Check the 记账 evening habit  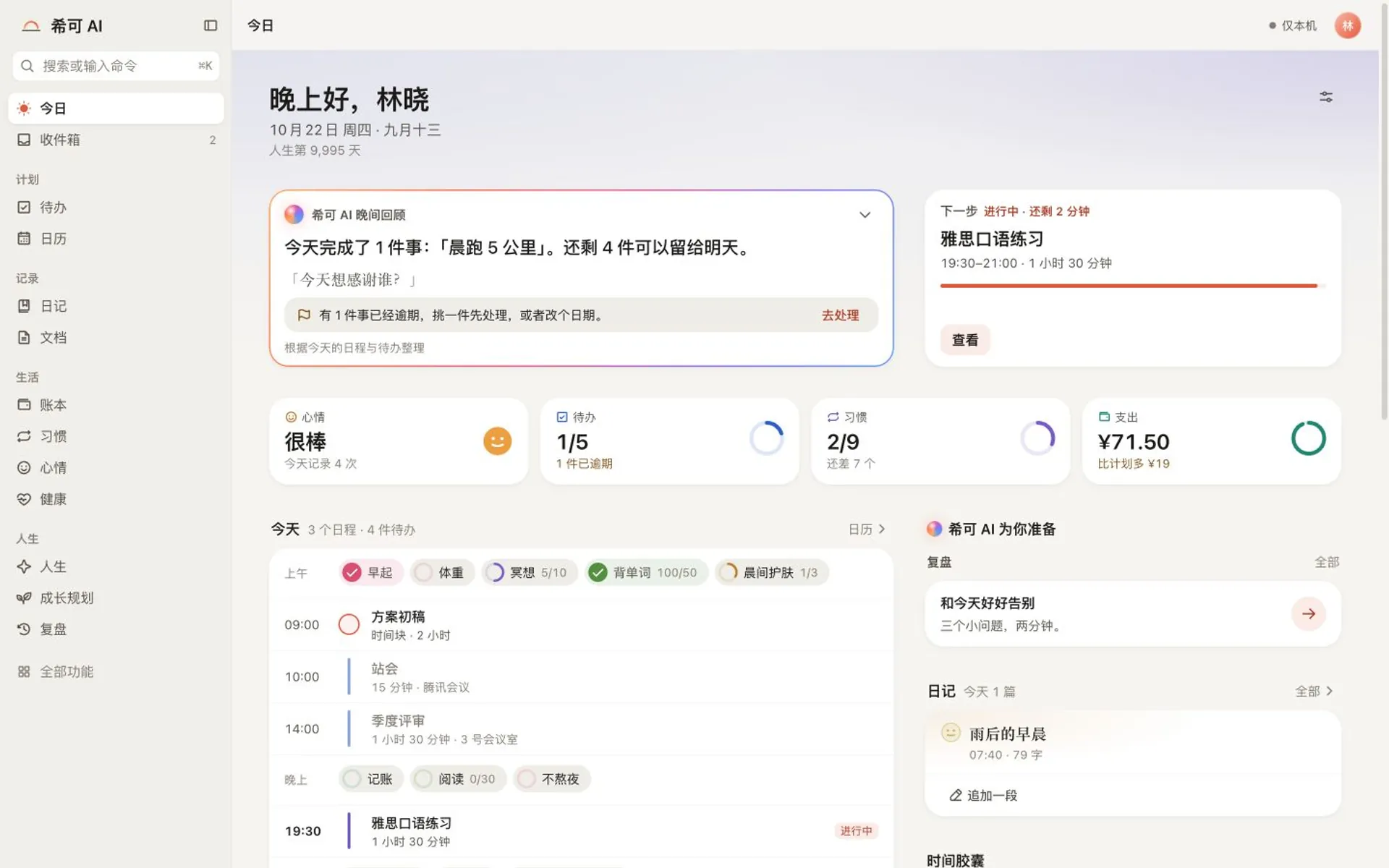click(x=370, y=779)
